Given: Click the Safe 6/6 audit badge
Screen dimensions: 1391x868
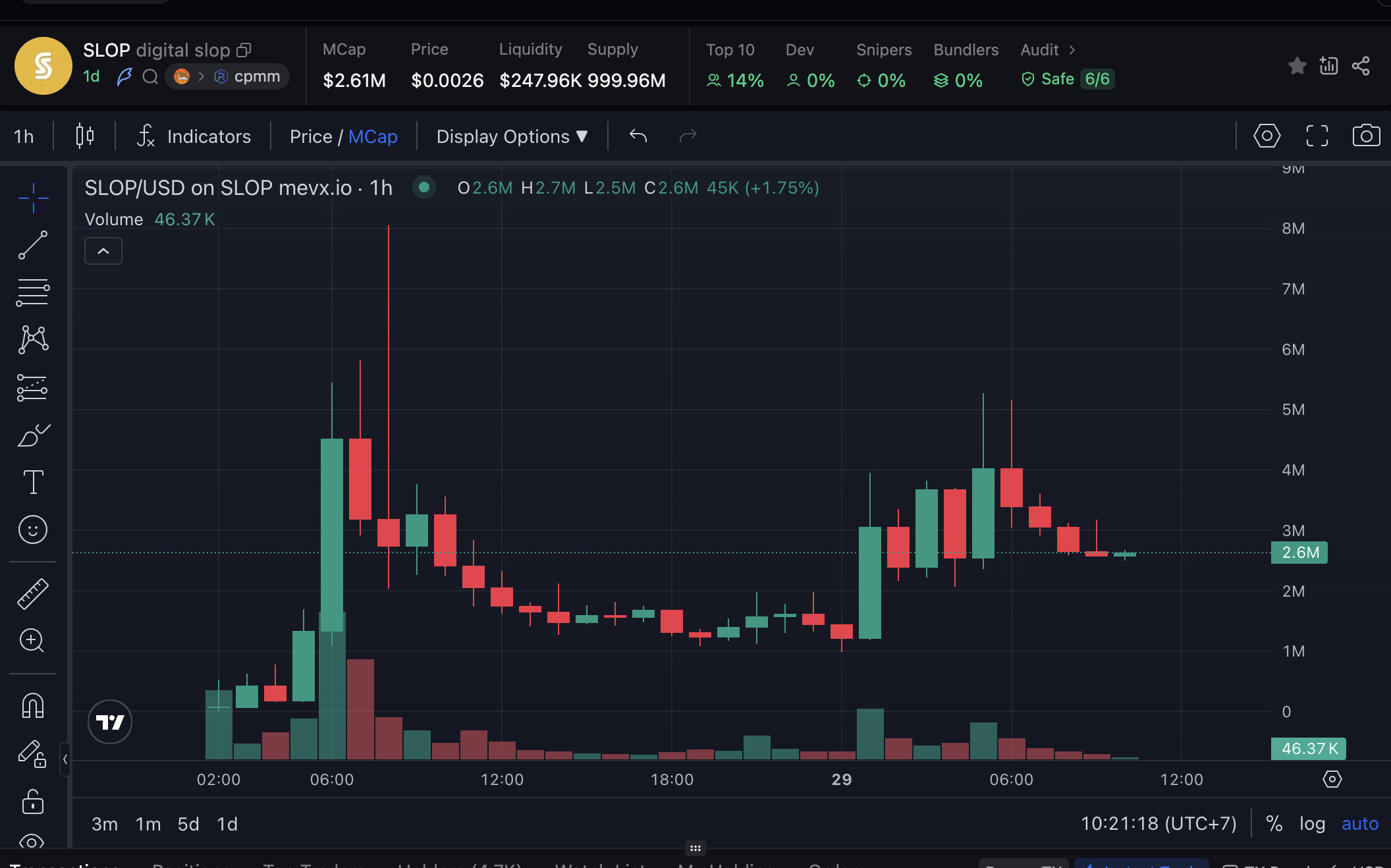Looking at the screenshot, I should [1068, 79].
